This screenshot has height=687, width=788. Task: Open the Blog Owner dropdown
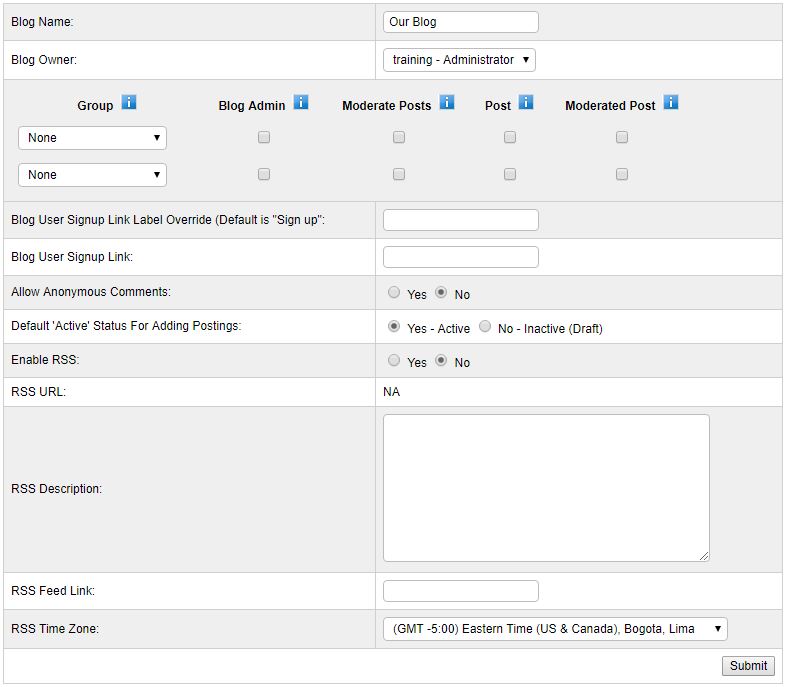(x=459, y=60)
